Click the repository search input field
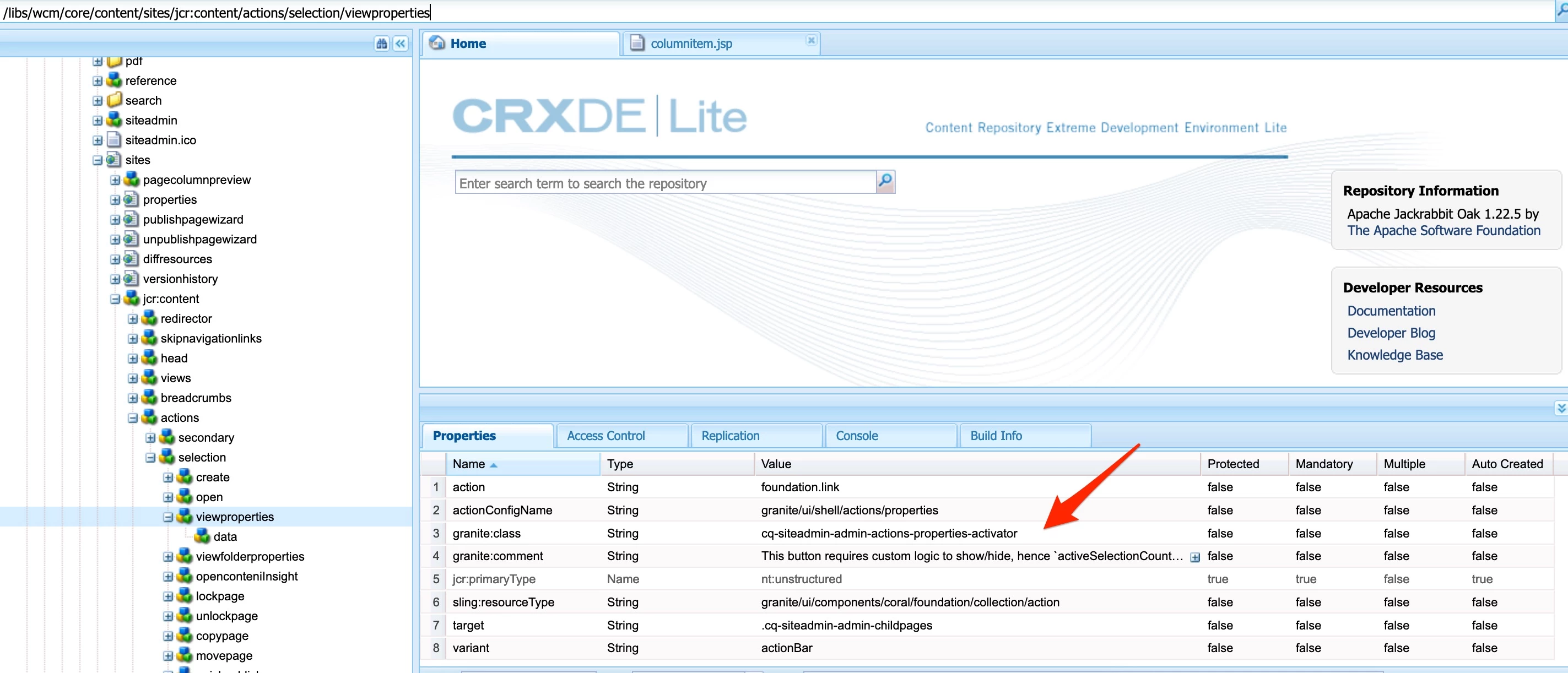Image resolution: width=1568 pixels, height=673 pixels. (x=664, y=183)
